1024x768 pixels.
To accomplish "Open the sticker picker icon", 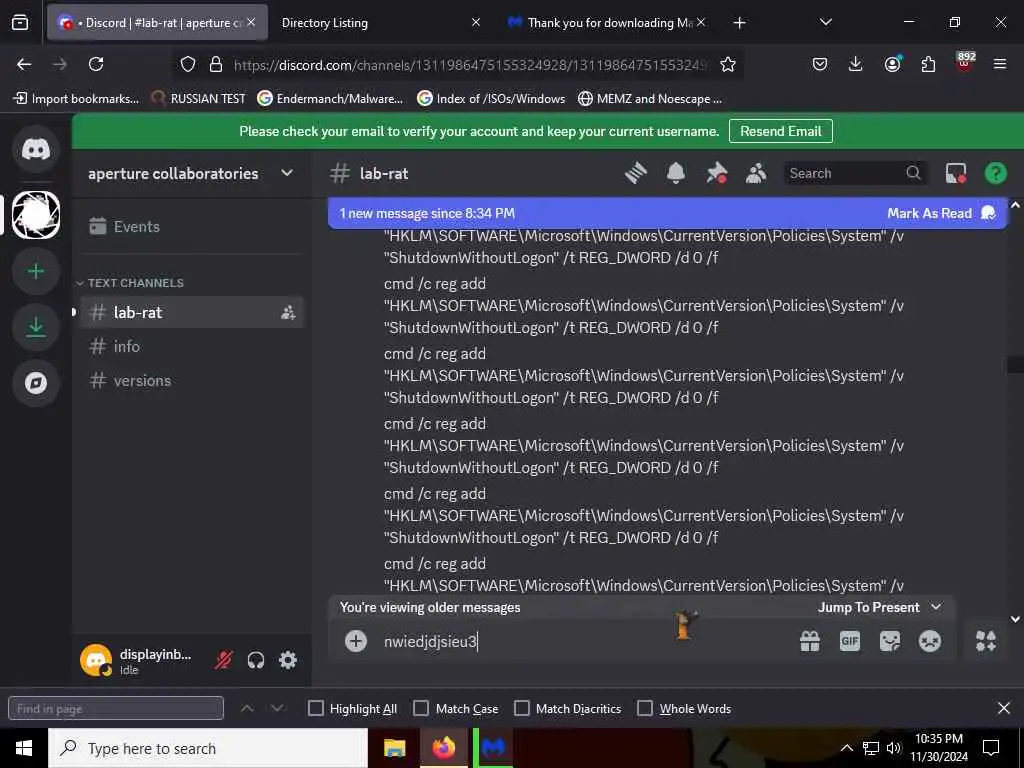I will [889, 641].
